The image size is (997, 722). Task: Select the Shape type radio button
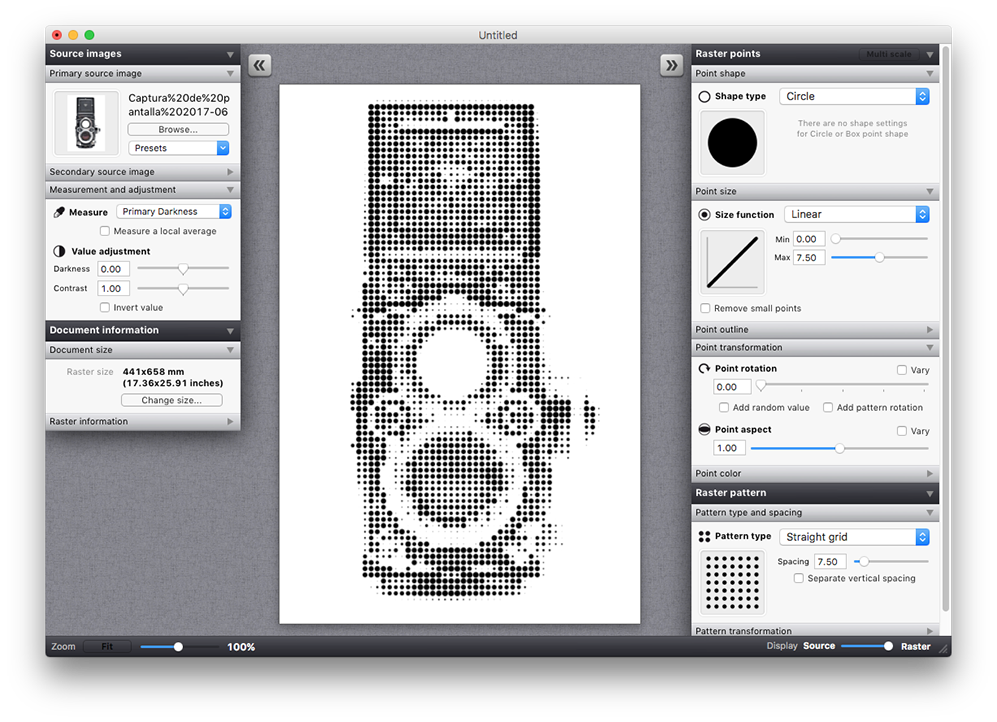[705, 97]
